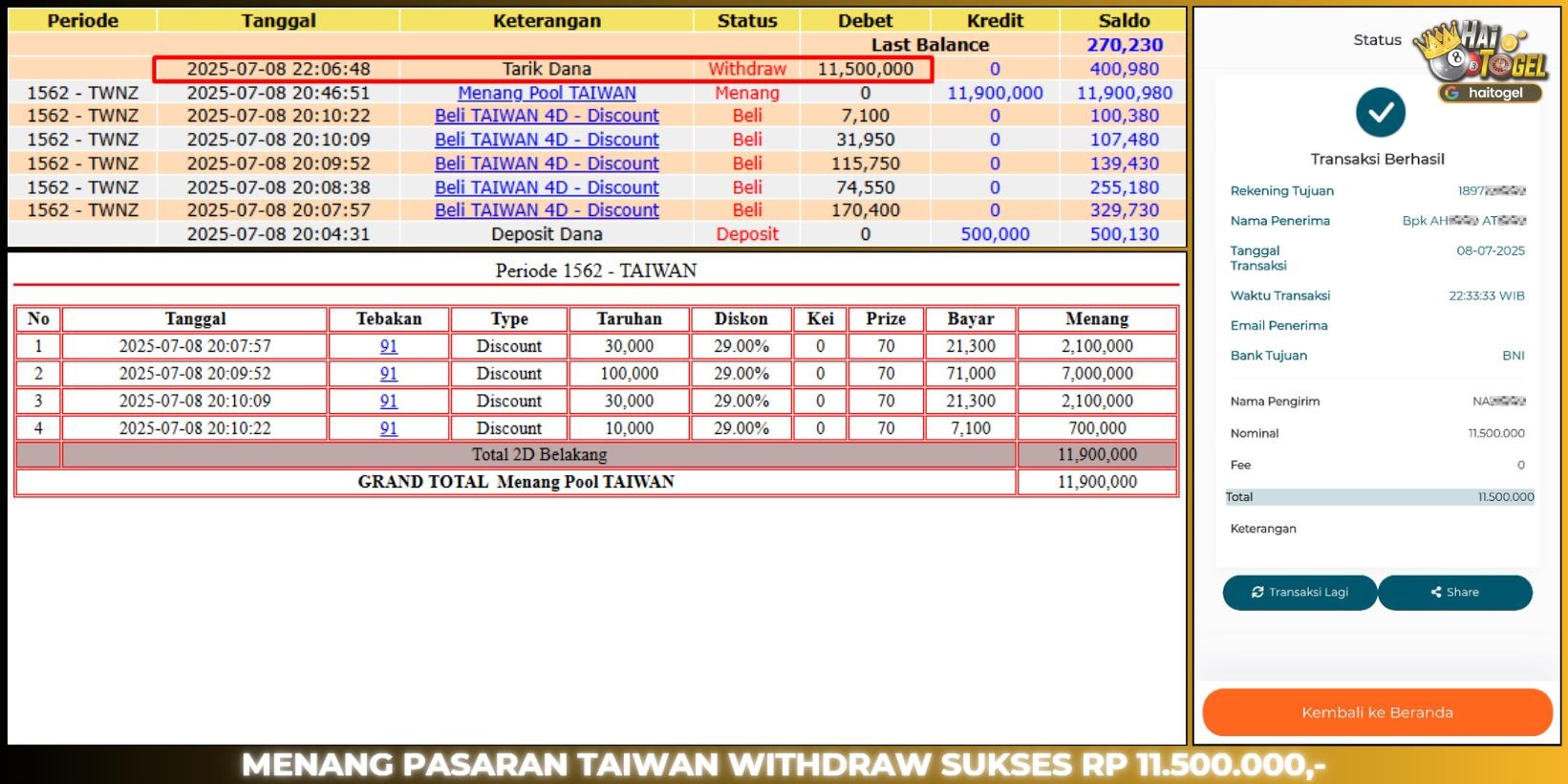Click tebakan 91 link in row 3
The height and width of the screenshot is (784, 1568).
click(x=389, y=402)
